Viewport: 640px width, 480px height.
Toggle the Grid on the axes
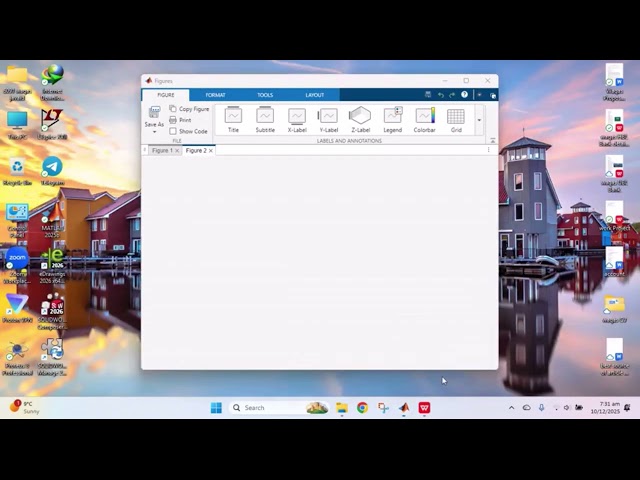tap(456, 120)
